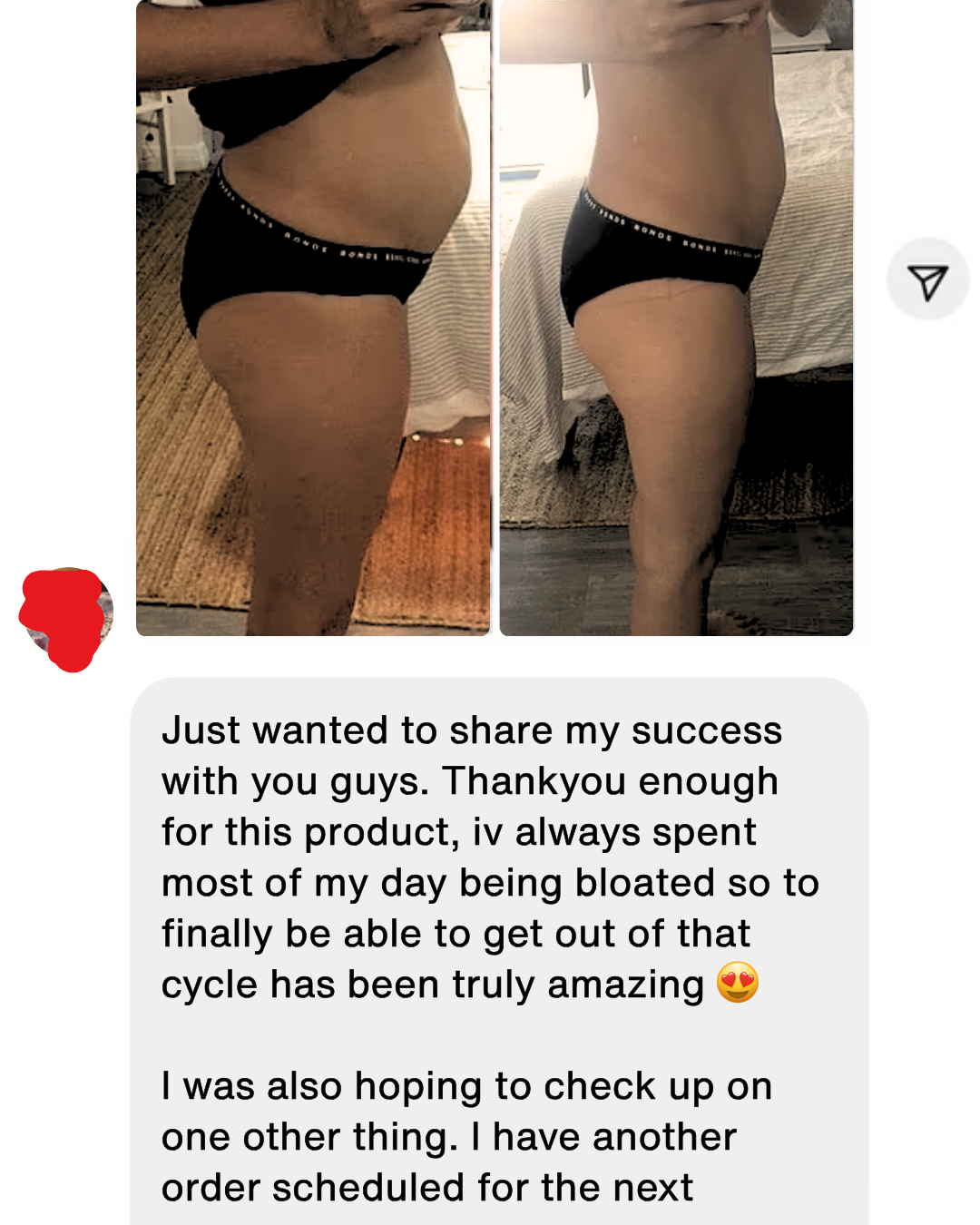The width and height of the screenshot is (980, 1225).
Task: Open the right after photo
Action: (676, 318)
